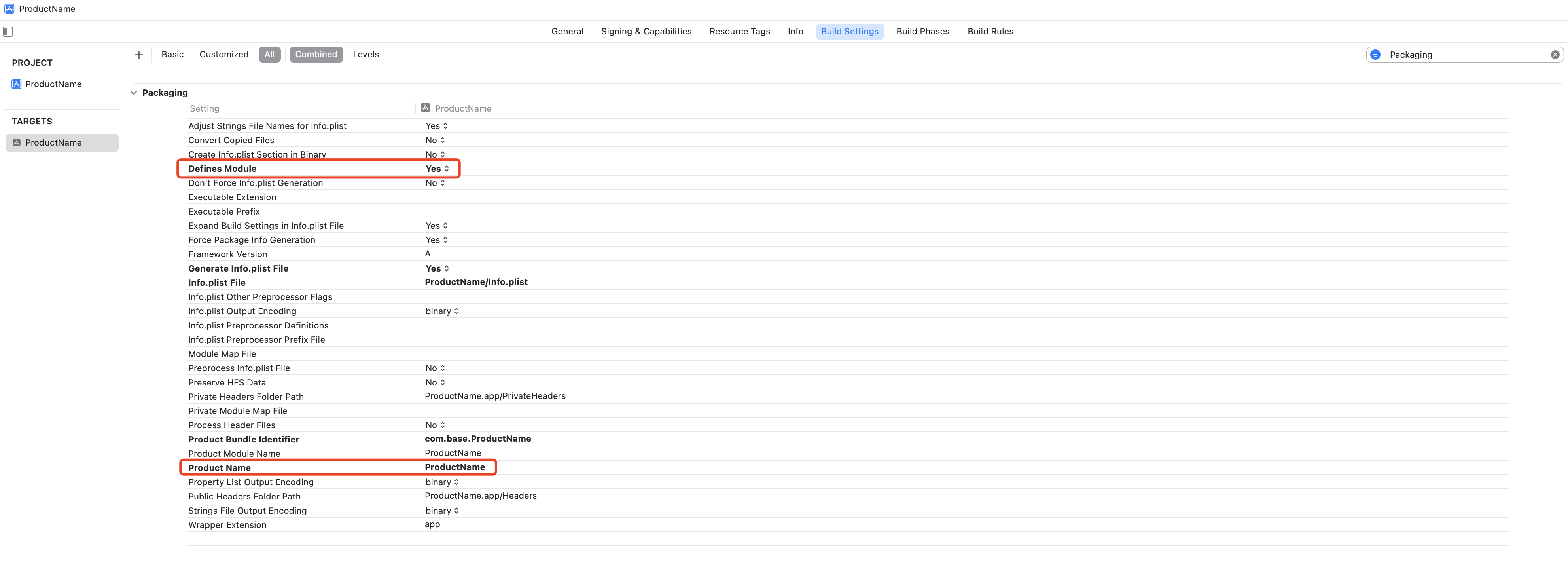Switch to Combined view mode
The height and width of the screenshot is (562, 1568).
tap(316, 55)
